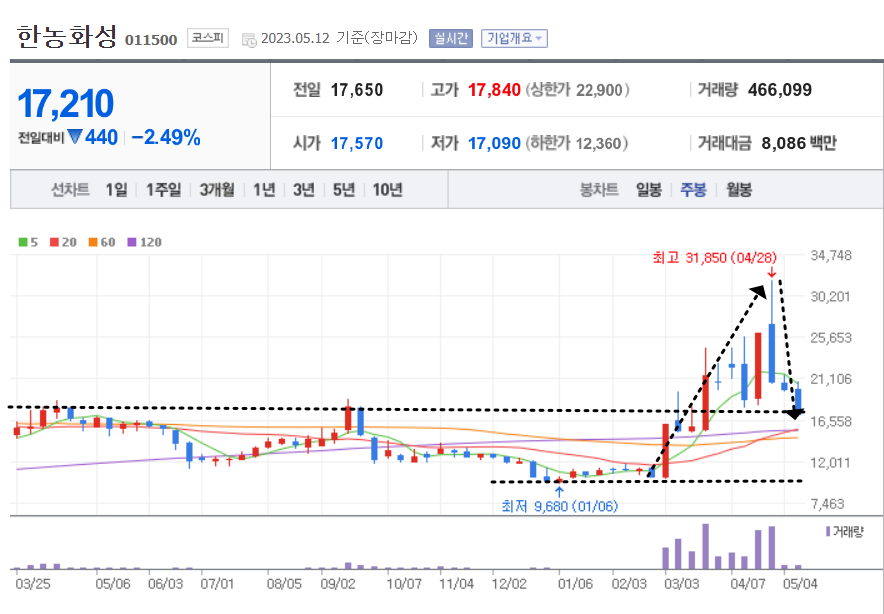Click the purple 120-period moving average swatch
Screen dimensions: 884x614
coord(132,242)
